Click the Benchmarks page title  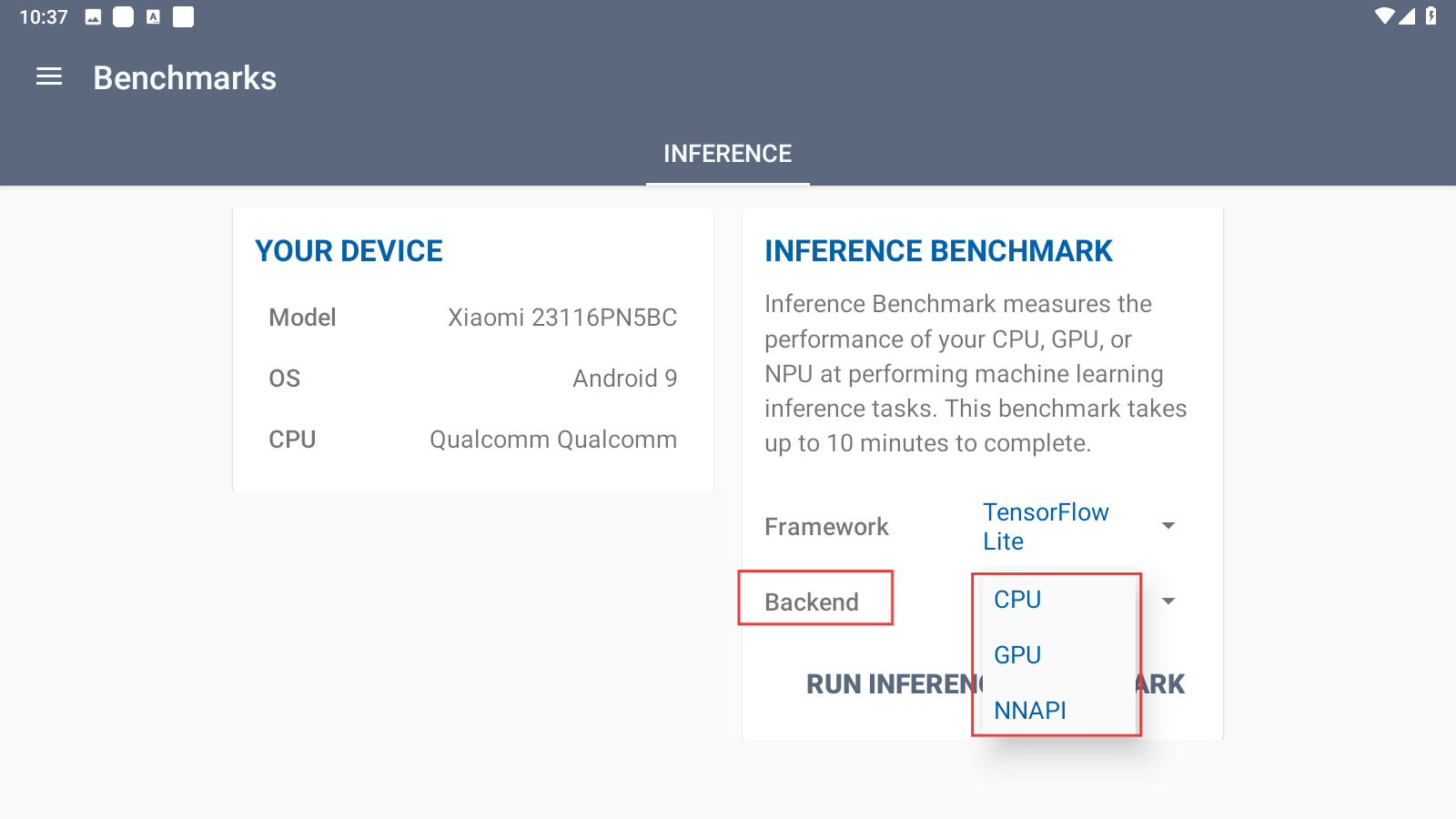(x=185, y=78)
